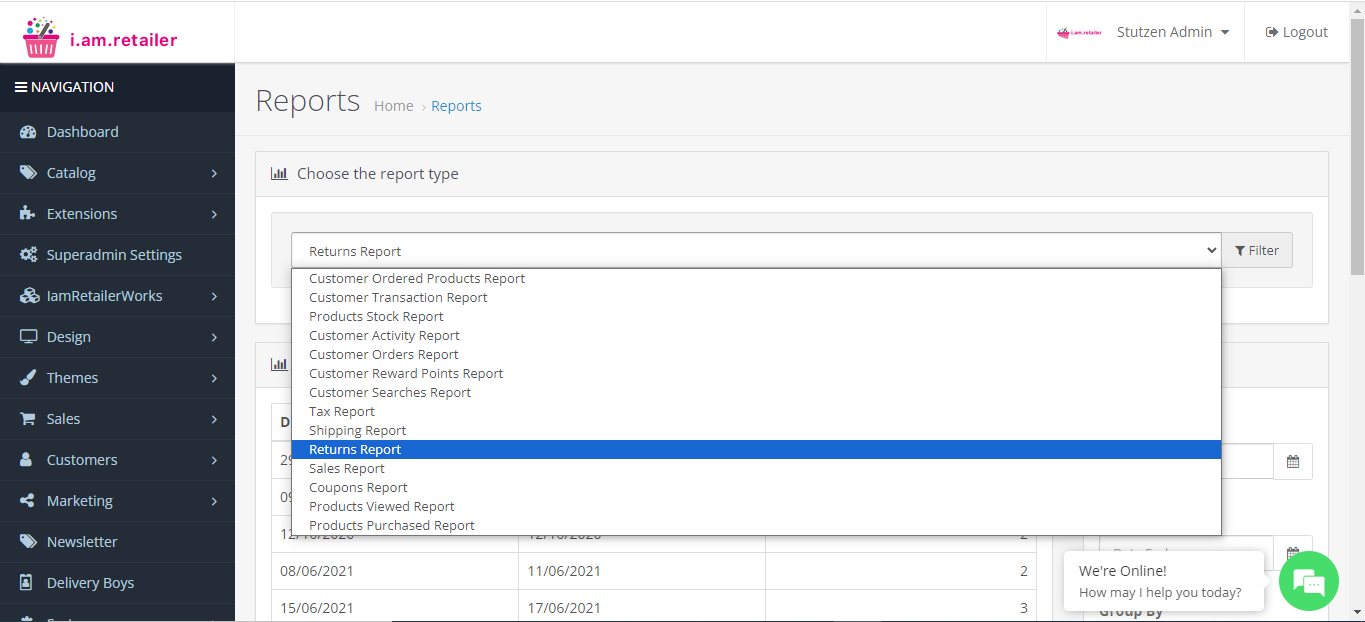Image resolution: width=1365 pixels, height=622 pixels.
Task: Toggle the NAVIGATION hamburger icon
Action: click(20, 87)
